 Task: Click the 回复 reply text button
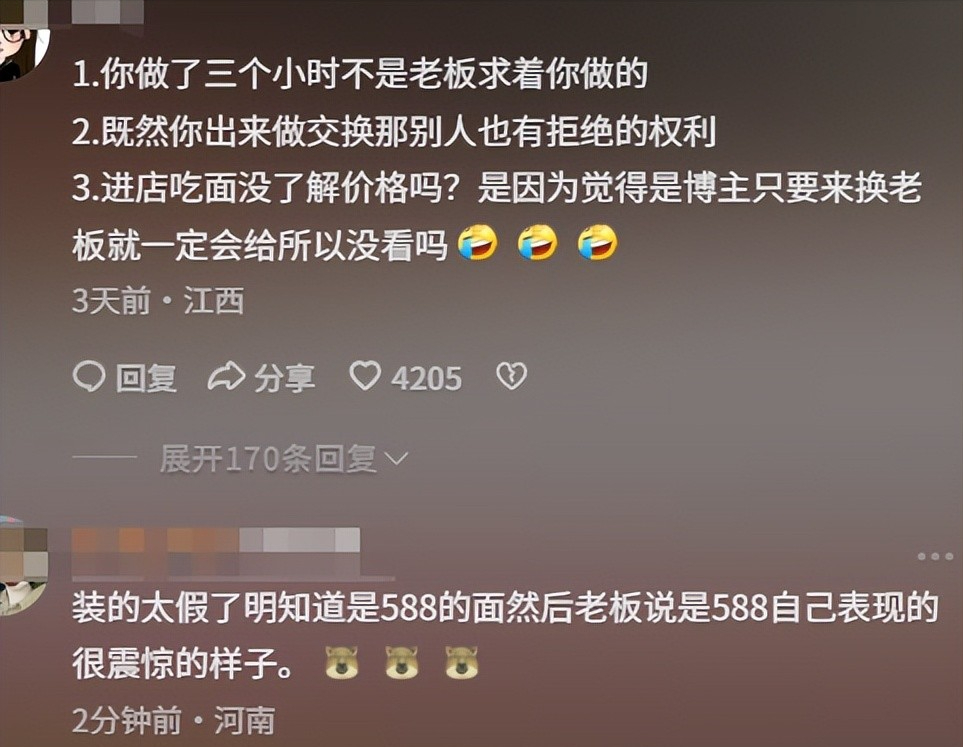(147, 377)
